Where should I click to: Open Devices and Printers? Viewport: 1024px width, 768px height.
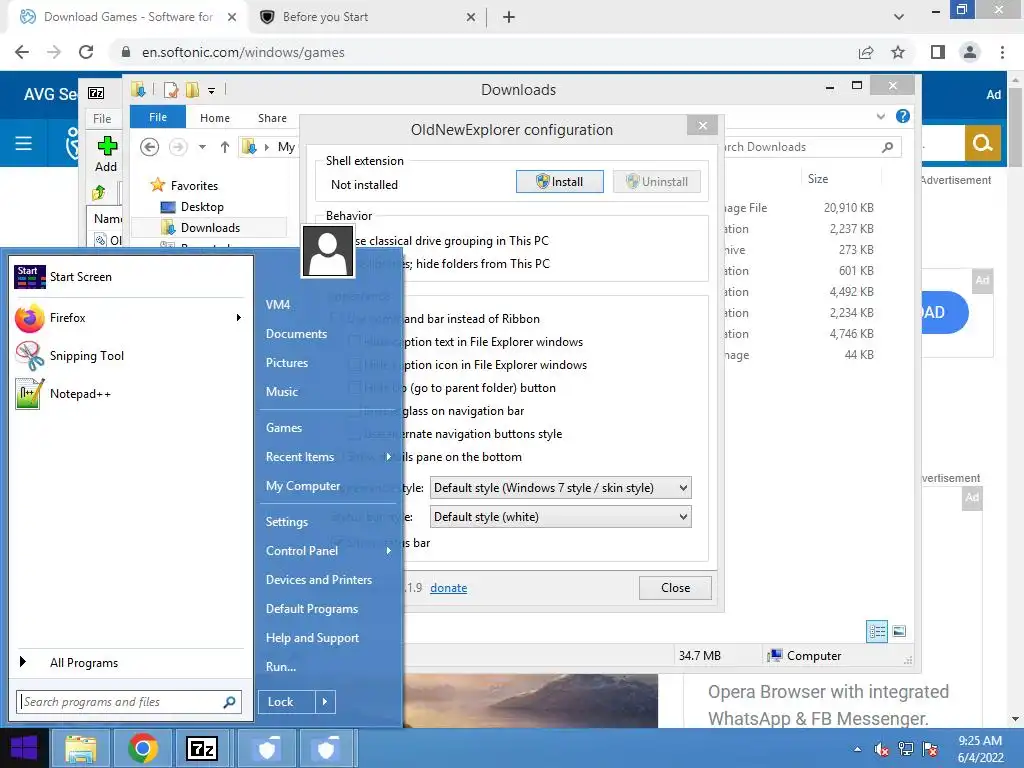319,580
